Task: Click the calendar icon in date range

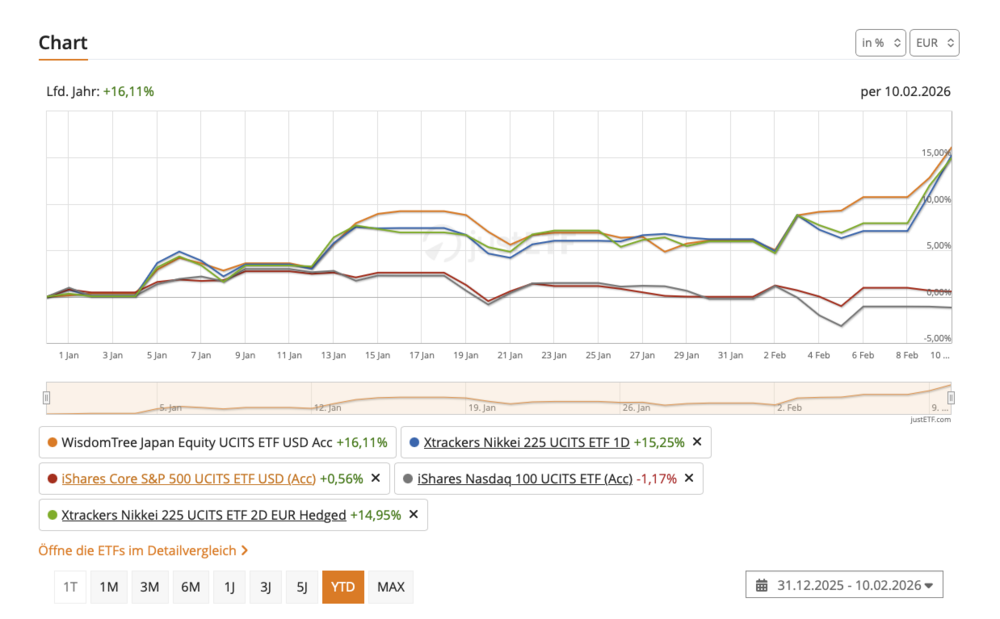Action: (762, 586)
